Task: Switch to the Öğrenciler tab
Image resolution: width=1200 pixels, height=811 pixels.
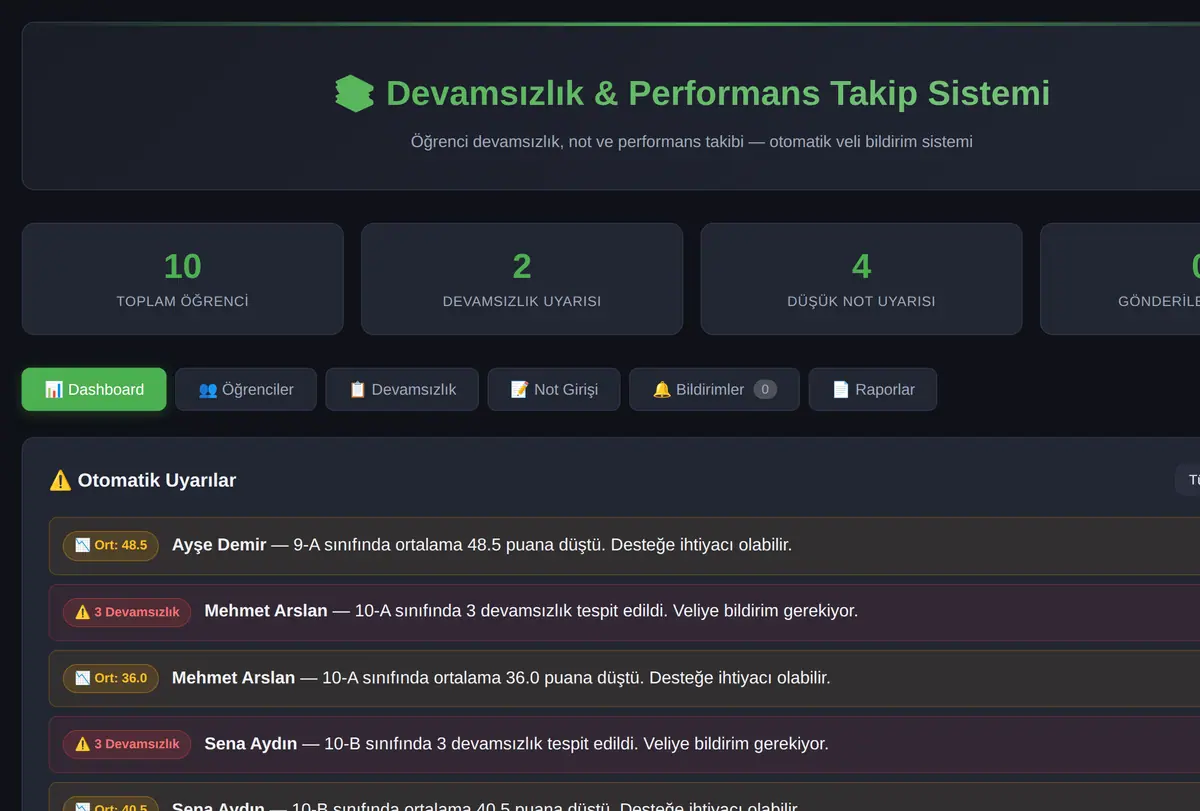Action: coord(246,390)
